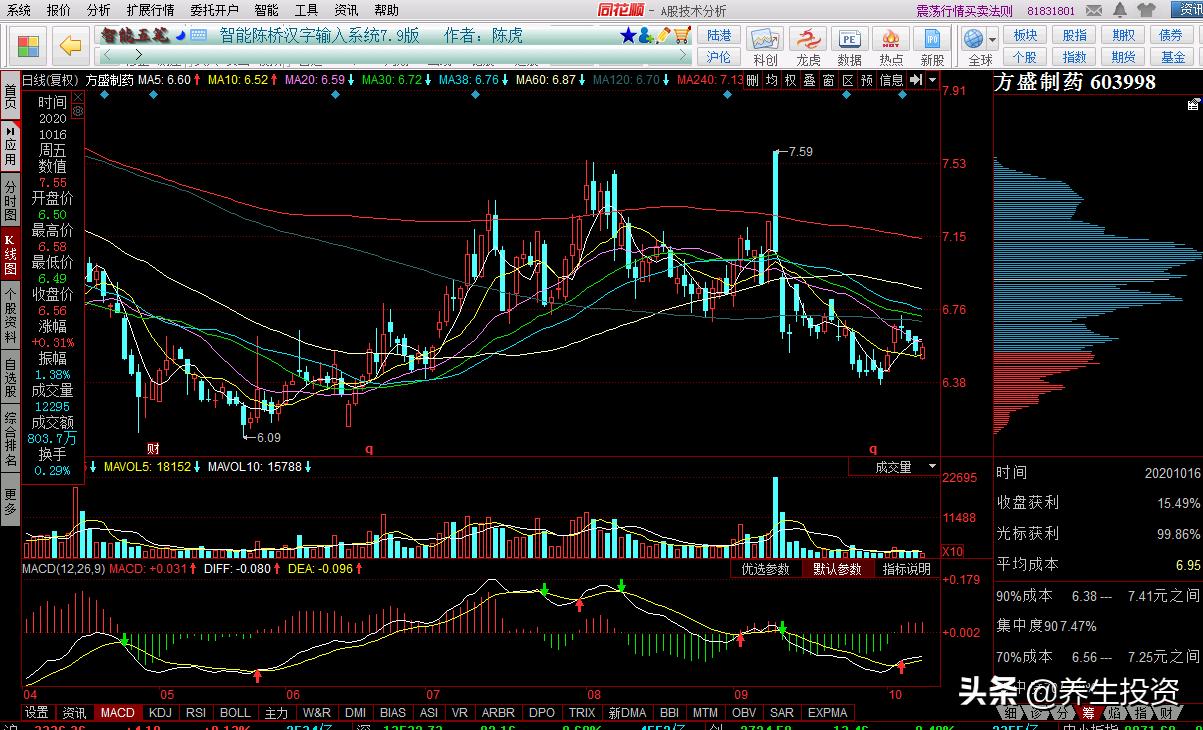This screenshot has height=730, width=1203.
Task: Click the 指标说明 button
Action: [906, 569]
